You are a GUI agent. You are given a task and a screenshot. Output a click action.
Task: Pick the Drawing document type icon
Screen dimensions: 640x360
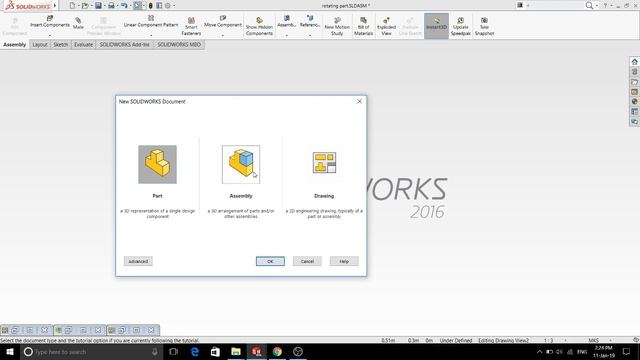(324, 163)
